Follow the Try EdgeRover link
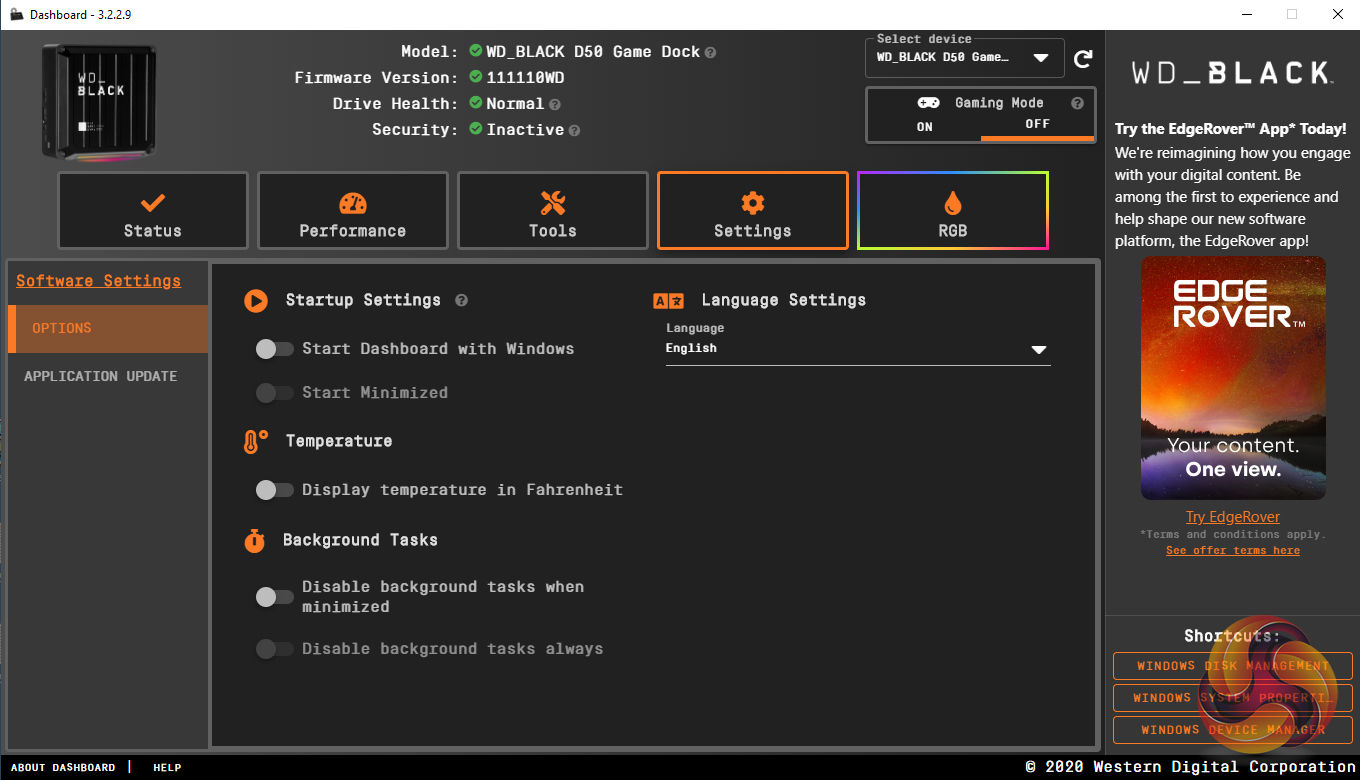Image resolution: width=1360 pixels, height=782 pixels. click(x=1233, y=517)
